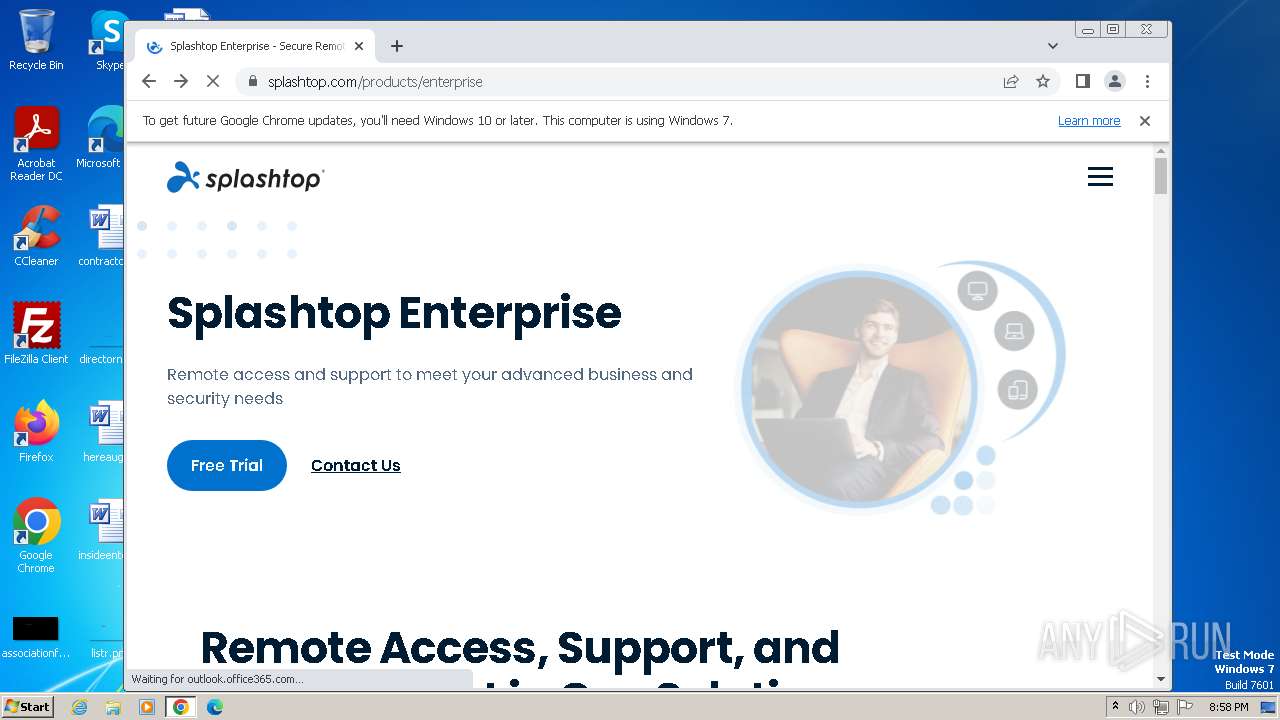Stop loading the page
The height and width of the screenshot is (720, 1280).
pyautogui.click(x=213, y=82)
